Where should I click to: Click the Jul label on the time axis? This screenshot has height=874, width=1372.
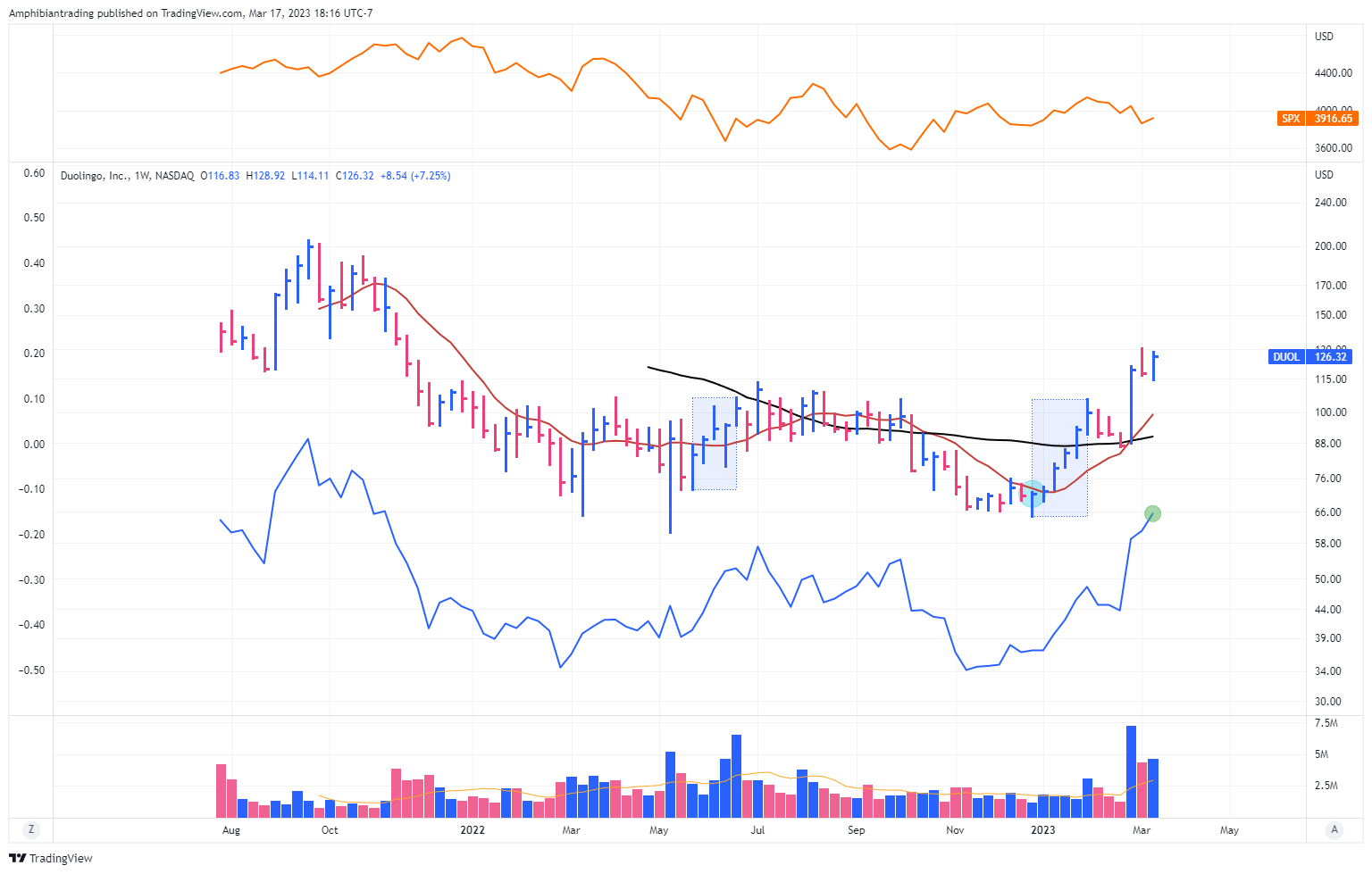[757, 830]
